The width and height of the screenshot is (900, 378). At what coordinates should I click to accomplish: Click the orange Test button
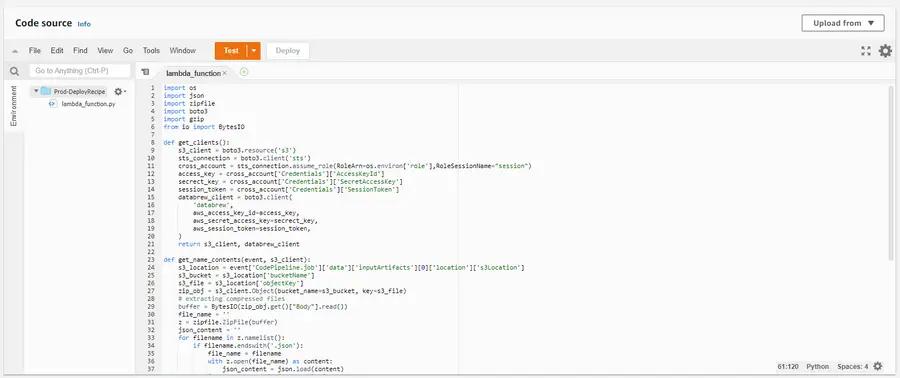231,50
